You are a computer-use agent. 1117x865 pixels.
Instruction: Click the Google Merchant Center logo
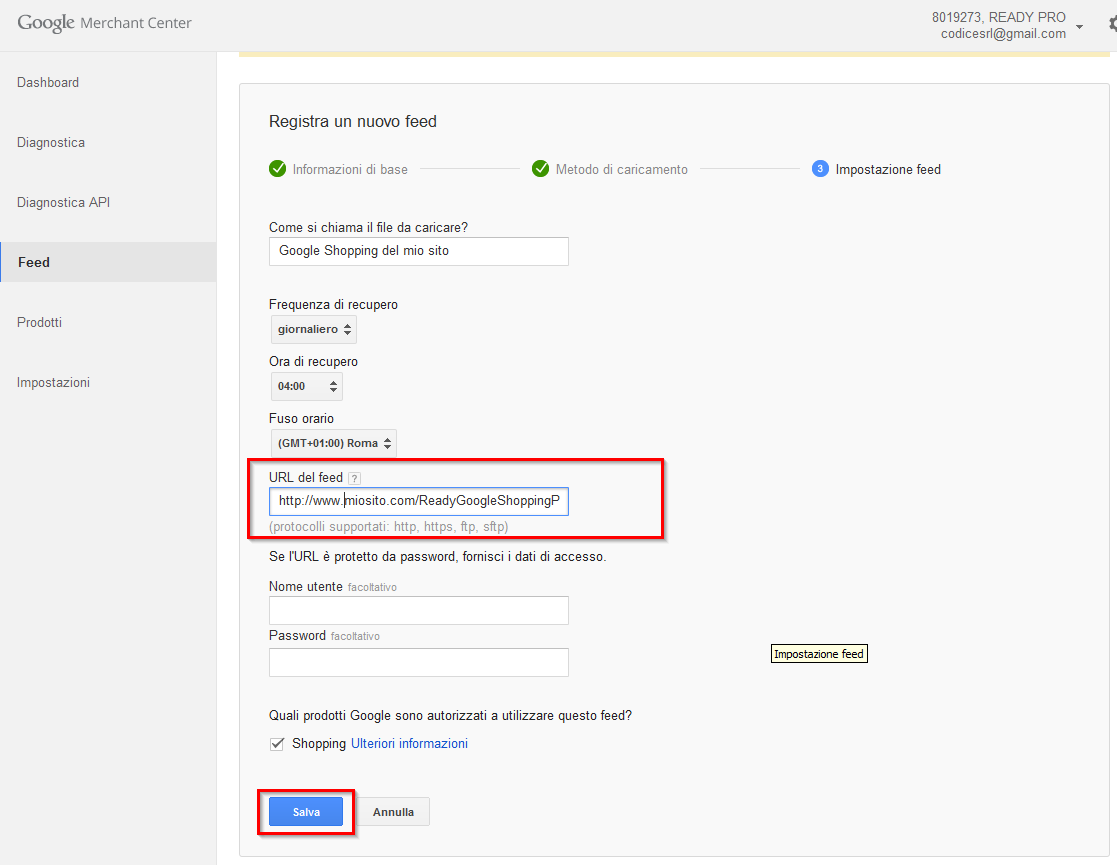coord(104,23)
